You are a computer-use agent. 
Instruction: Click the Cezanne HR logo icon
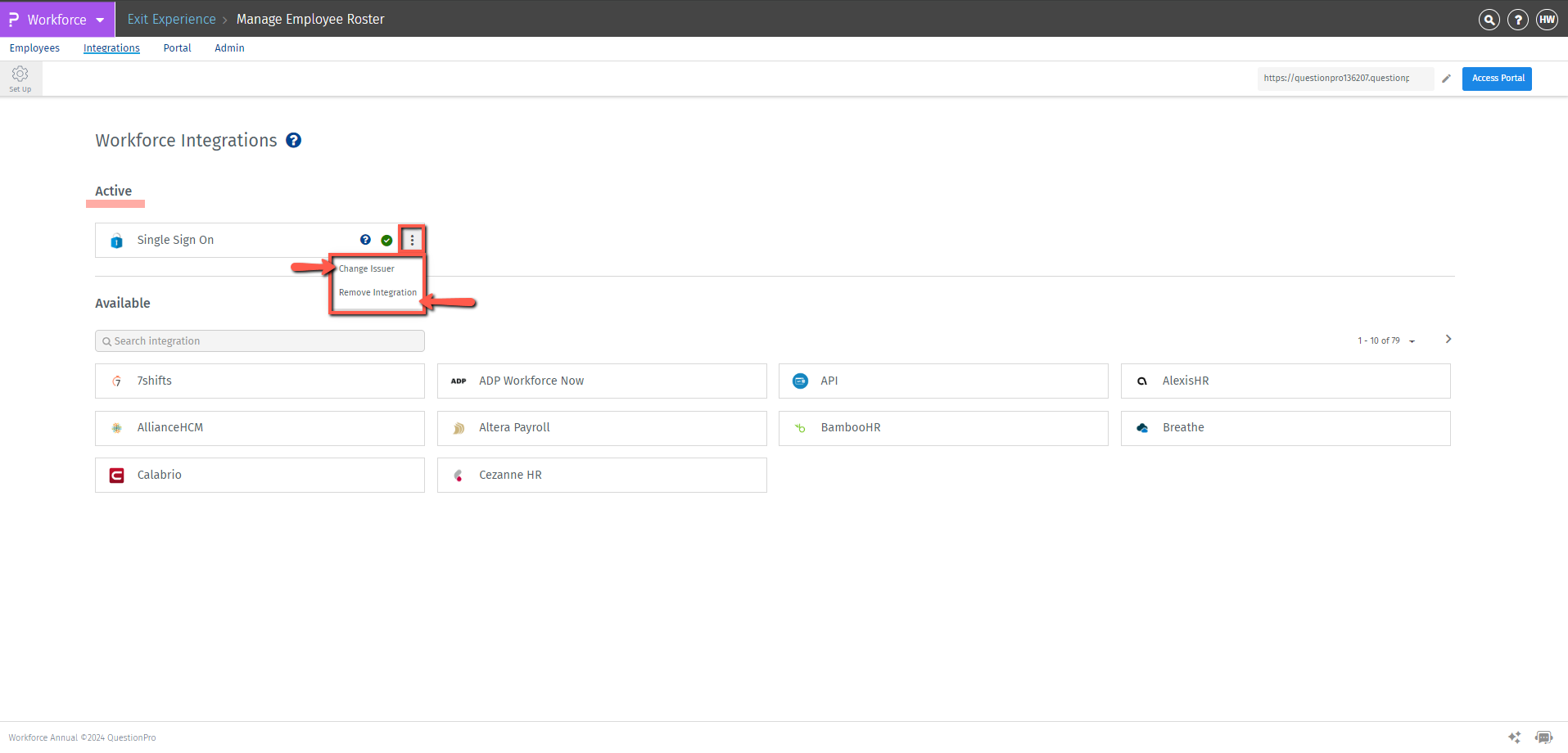[459, 476]
